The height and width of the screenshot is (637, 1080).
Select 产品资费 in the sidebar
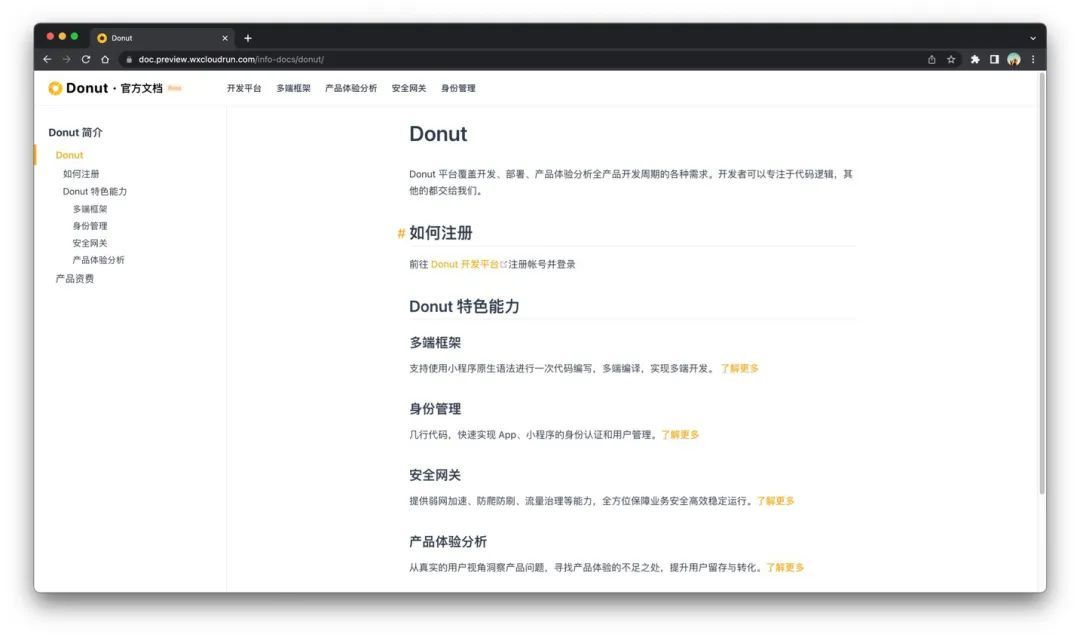click(75, 278)
